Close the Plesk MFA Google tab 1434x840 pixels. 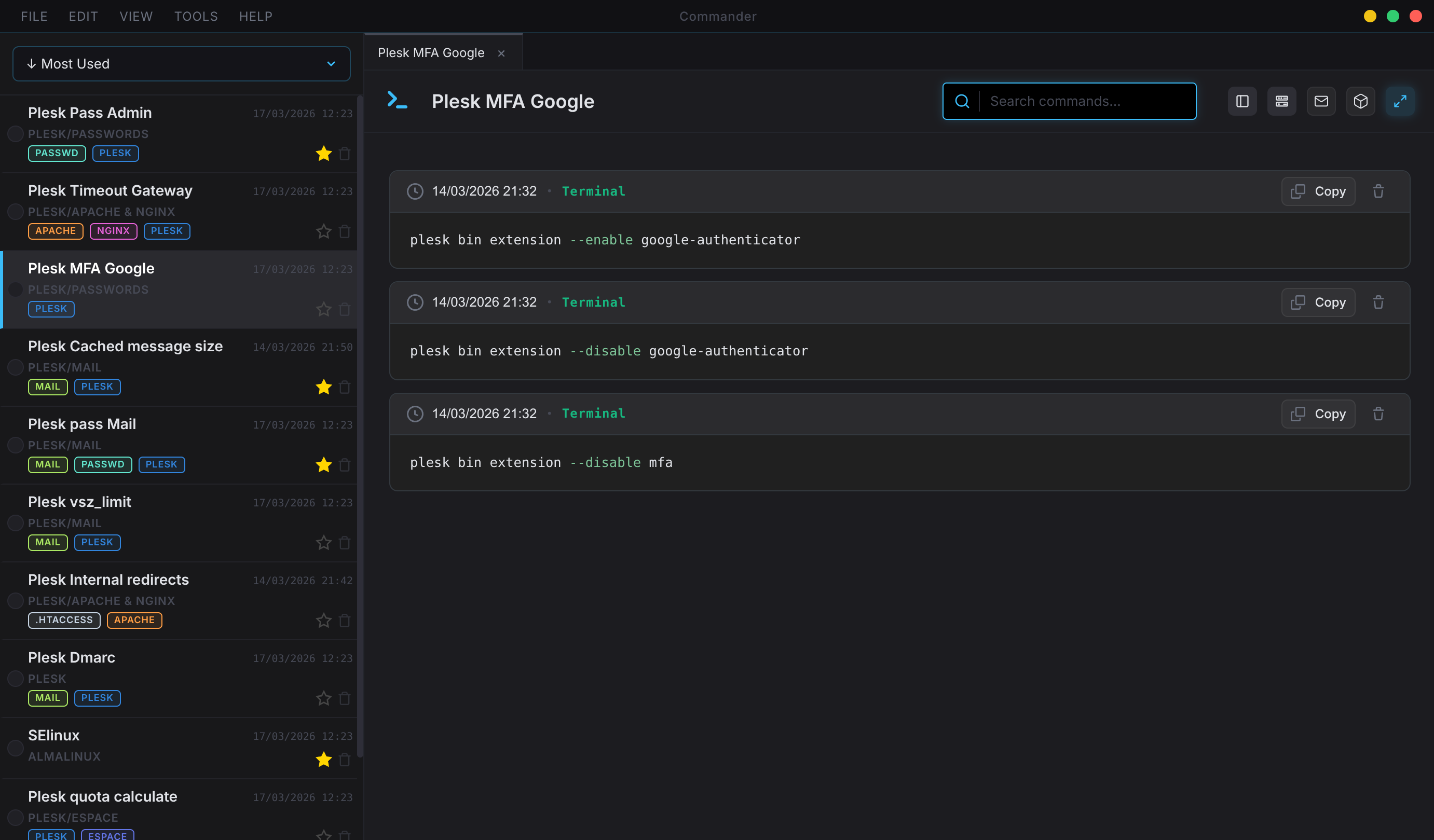(x=501, y=53)
